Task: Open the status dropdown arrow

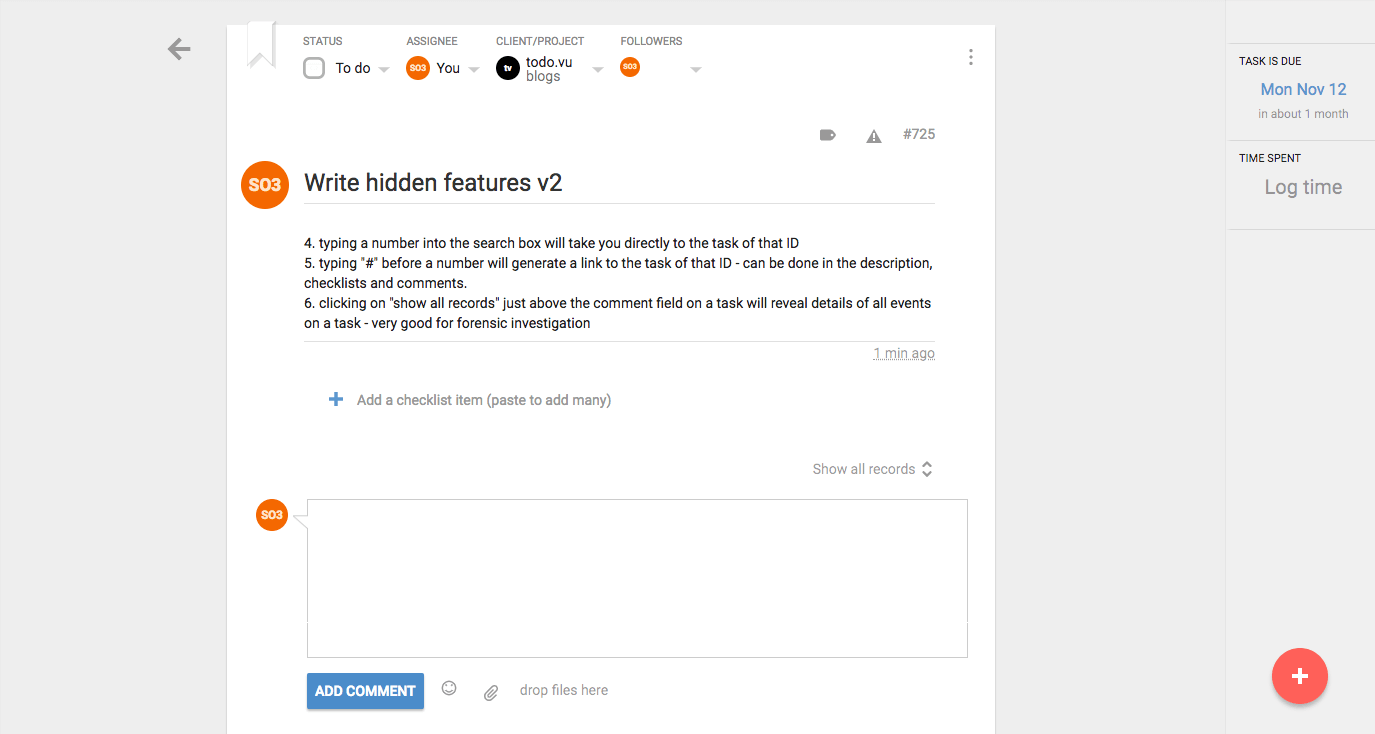Action: pos(383,70)
